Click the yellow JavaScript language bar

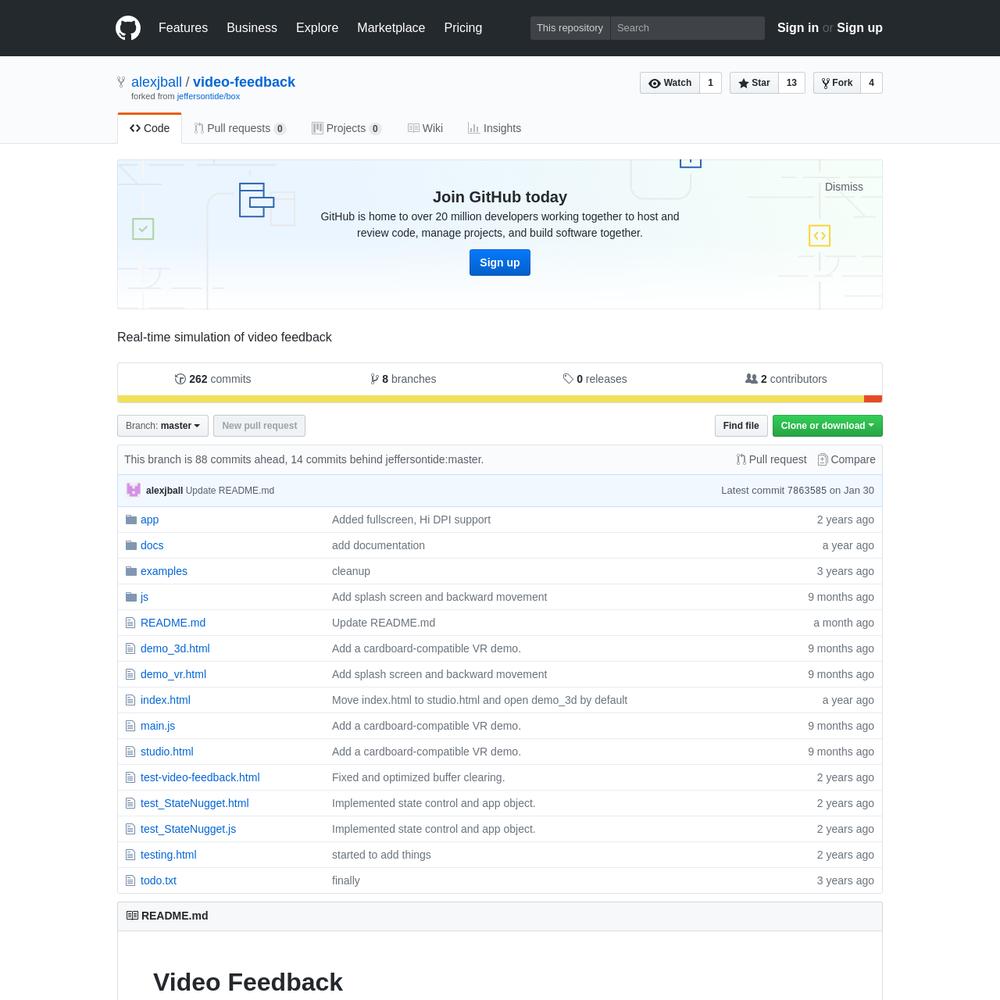(490, 399)
